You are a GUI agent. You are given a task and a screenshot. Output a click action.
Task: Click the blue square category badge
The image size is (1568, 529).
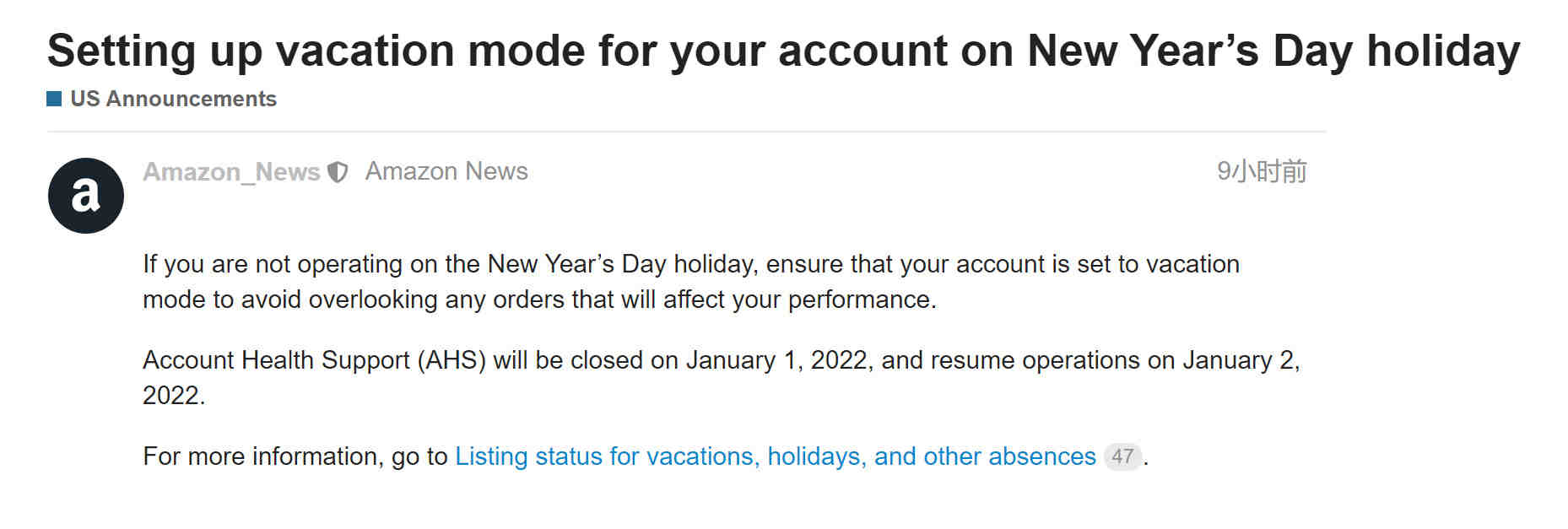coord(54,99)
